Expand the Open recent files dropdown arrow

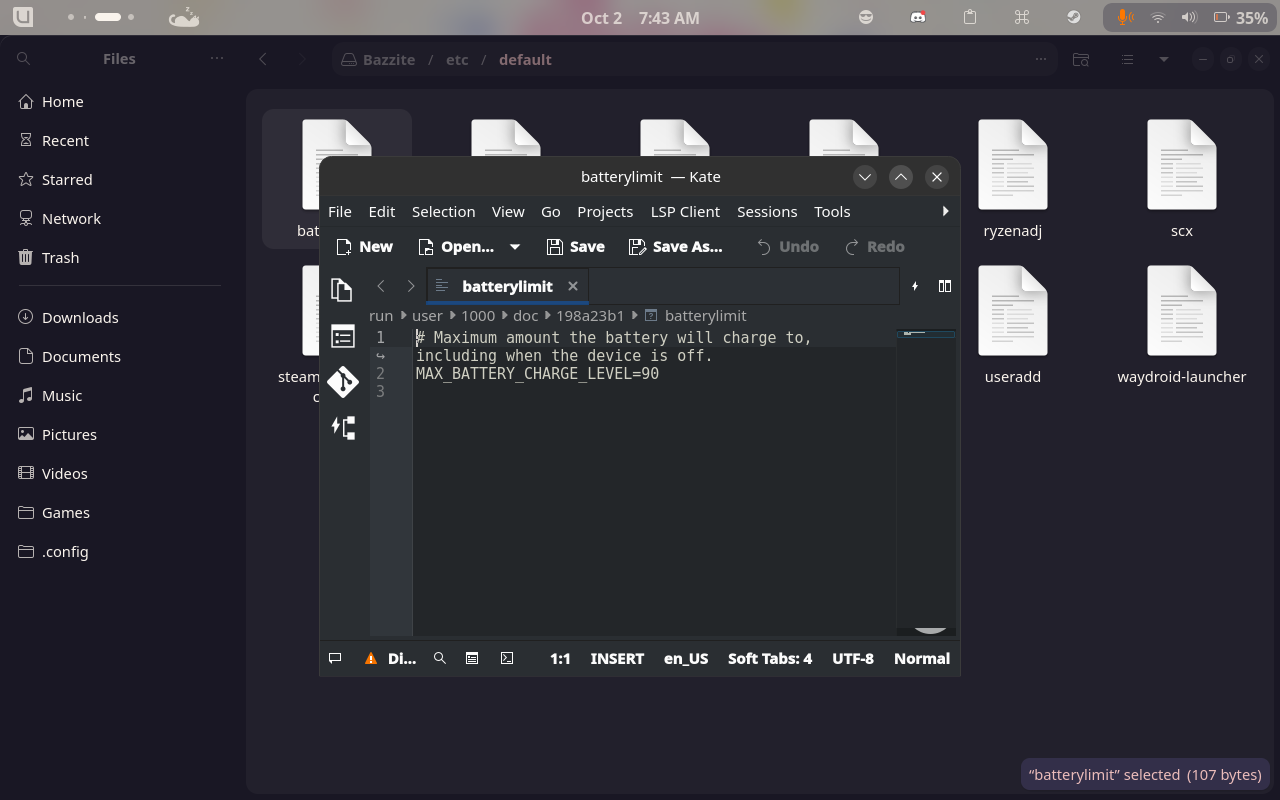click(515, 246)
